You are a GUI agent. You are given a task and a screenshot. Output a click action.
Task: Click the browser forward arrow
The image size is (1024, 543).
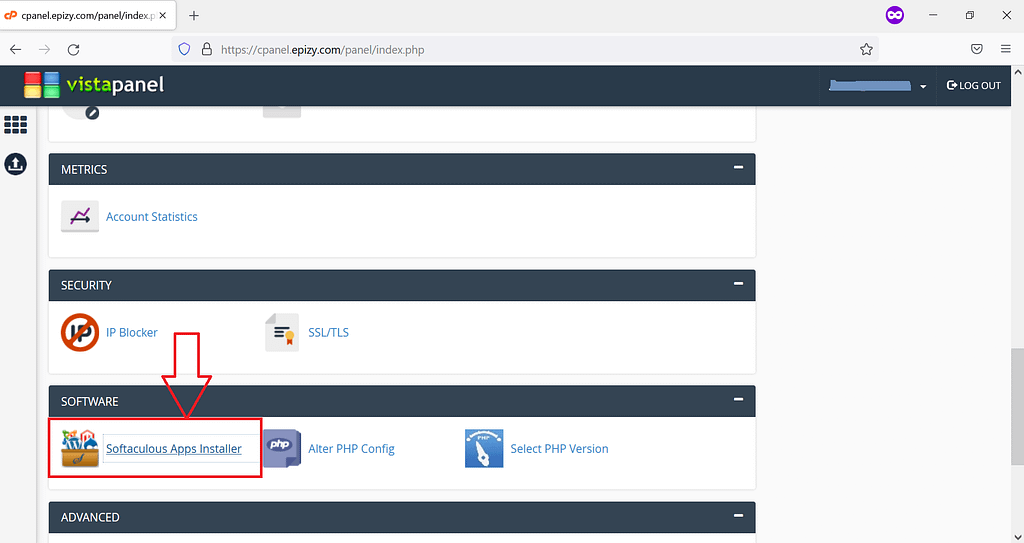click(x=44, y=50)
